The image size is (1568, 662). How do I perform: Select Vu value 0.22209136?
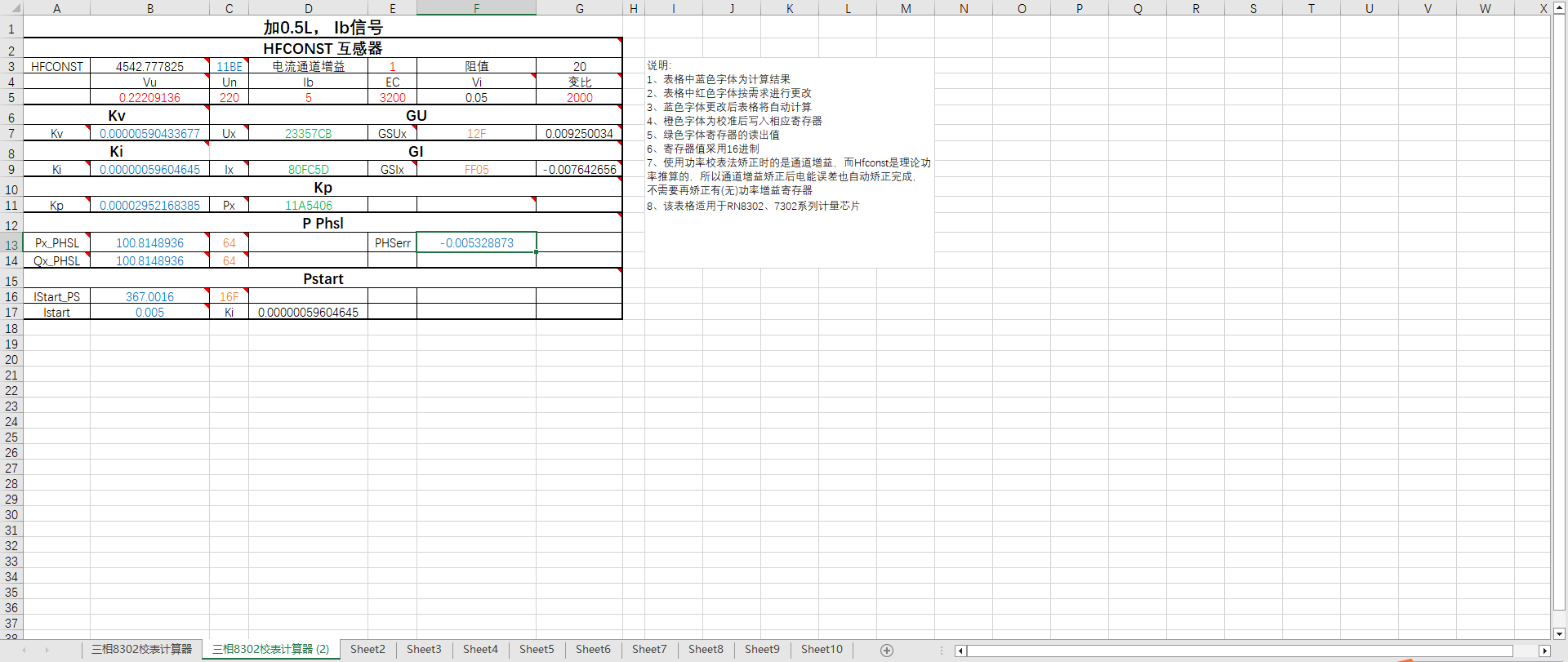point(149,97)
